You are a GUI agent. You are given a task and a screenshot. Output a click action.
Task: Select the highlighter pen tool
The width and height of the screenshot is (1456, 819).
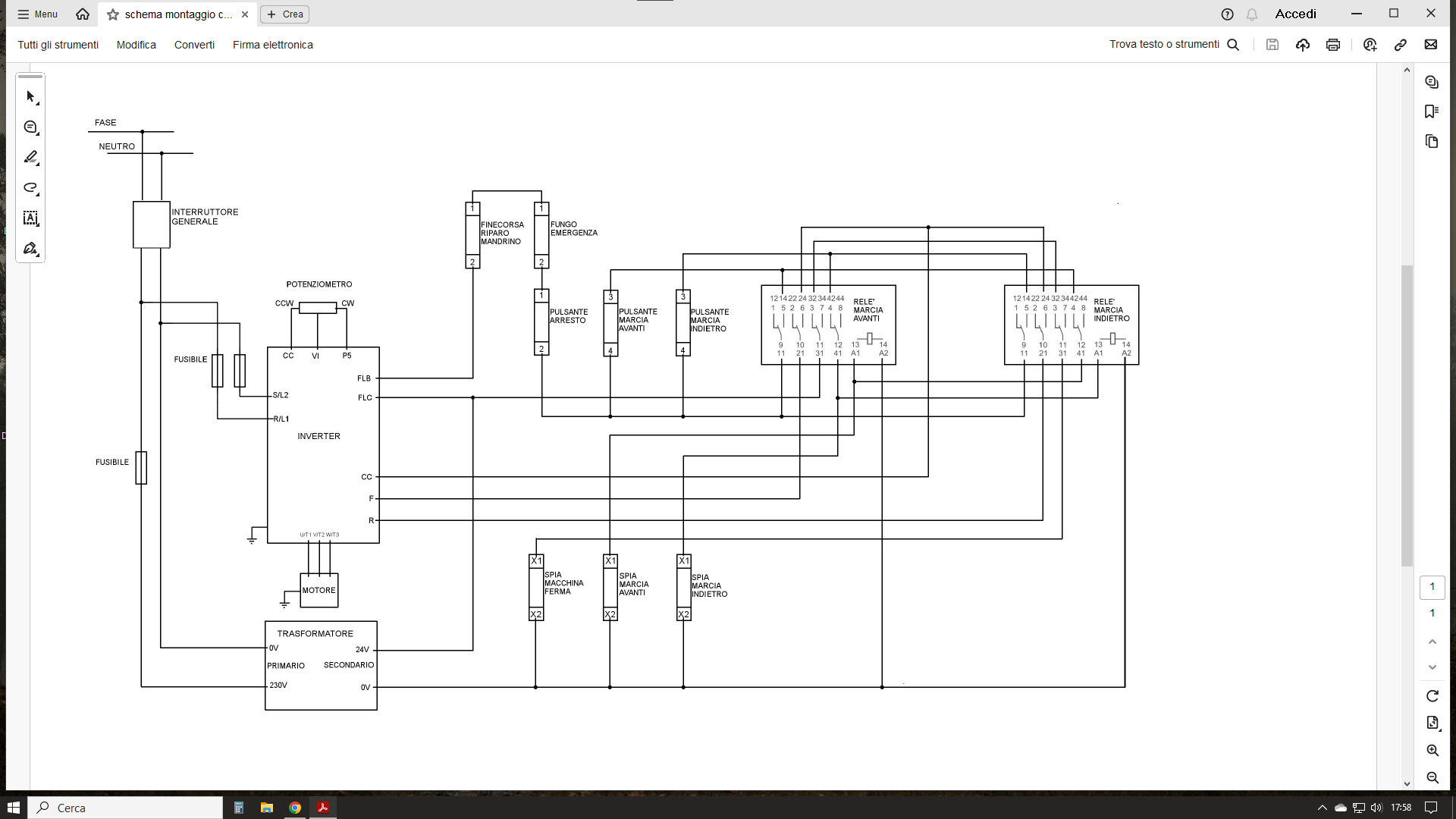[x=30, y=158]
